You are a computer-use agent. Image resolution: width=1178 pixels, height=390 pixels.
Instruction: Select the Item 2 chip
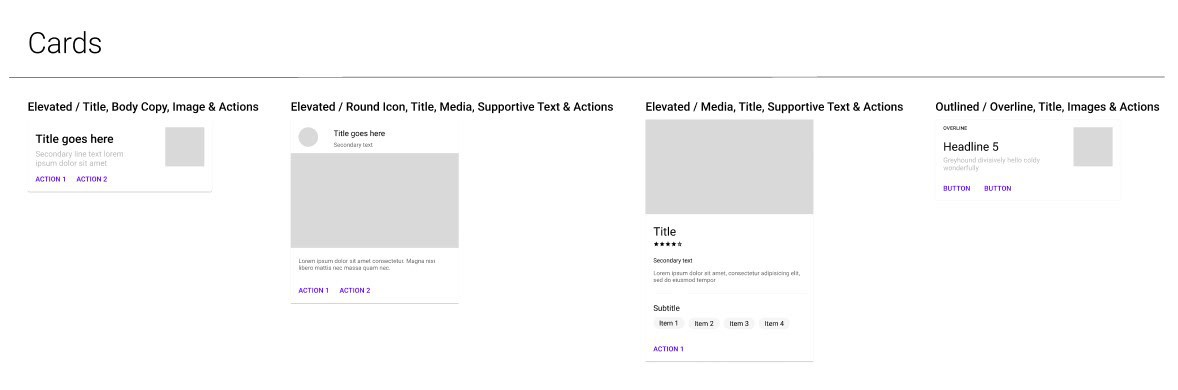704,324
